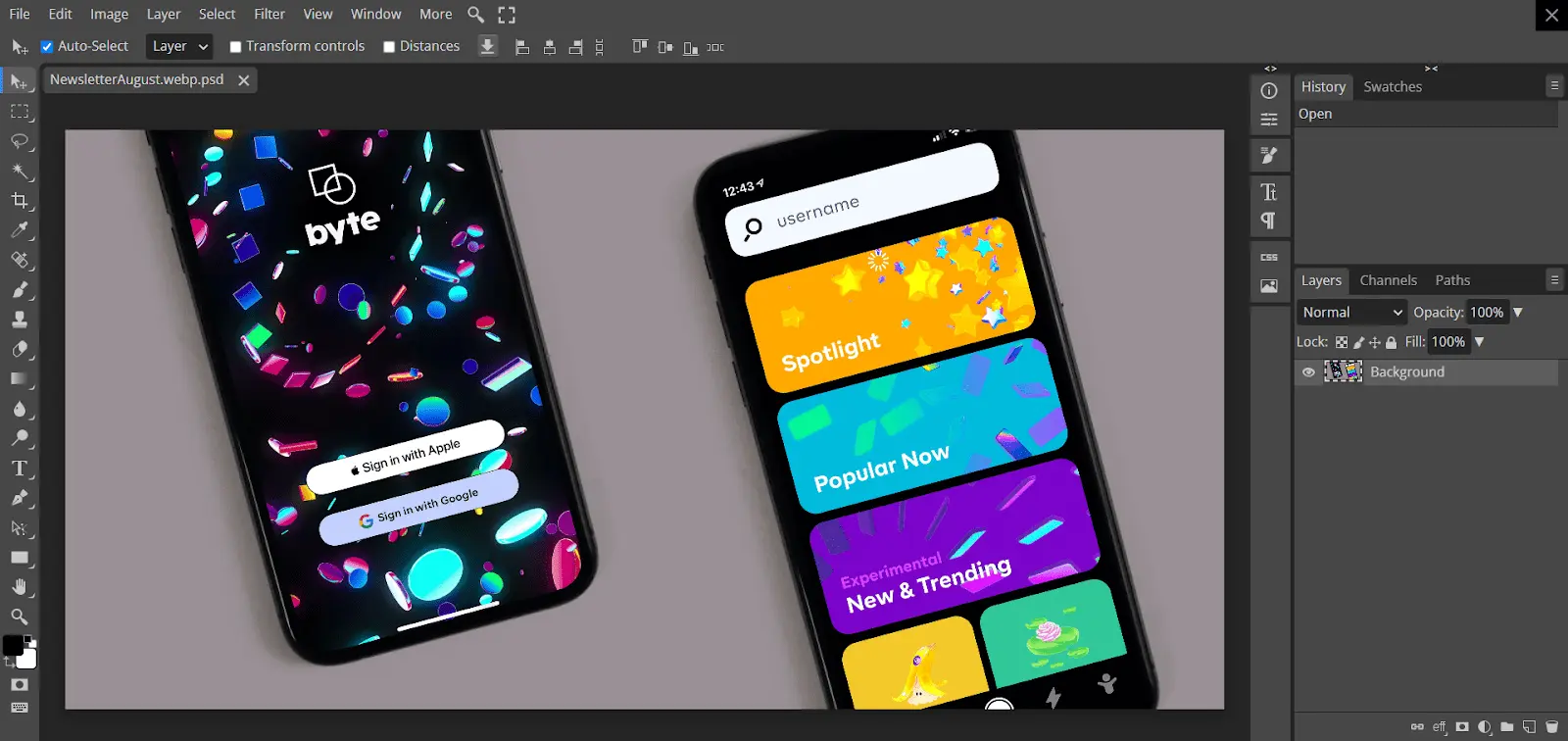Click the download export icon in options bar
This screenshot has height=741, width=1568.
pos(487,46)
